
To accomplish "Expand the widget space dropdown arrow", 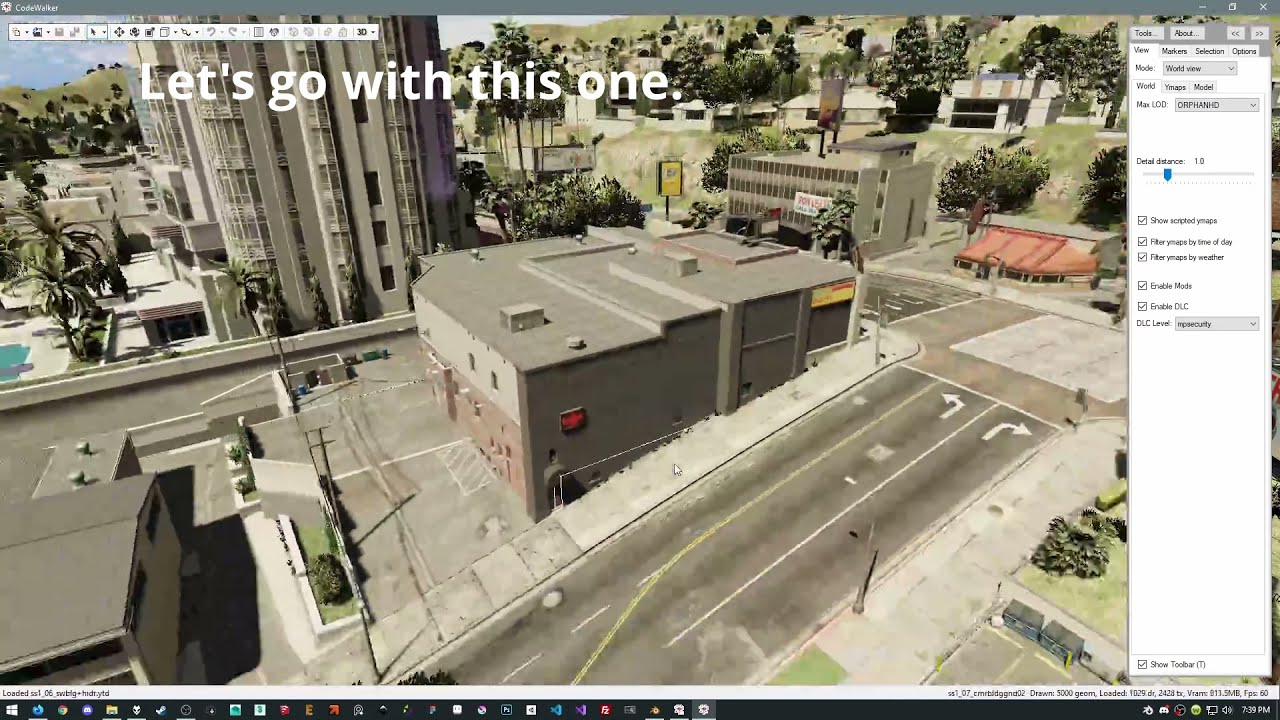I will coord(175,32).
